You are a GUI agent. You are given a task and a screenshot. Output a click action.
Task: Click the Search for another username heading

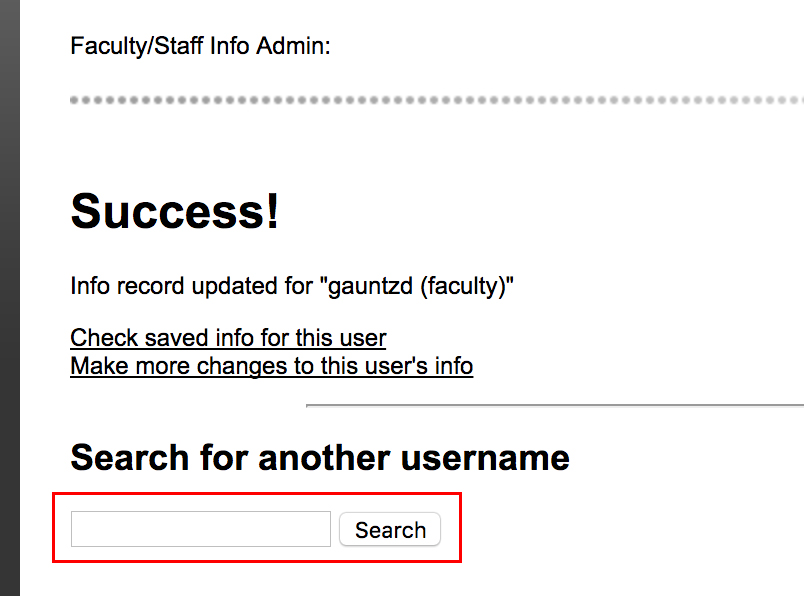pos(320,458)
